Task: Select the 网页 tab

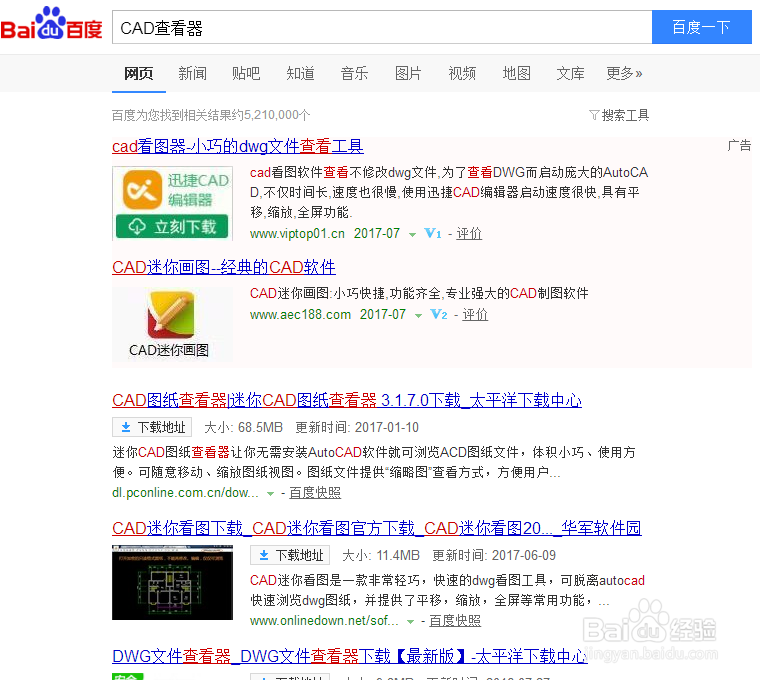Action: [139, 73]
